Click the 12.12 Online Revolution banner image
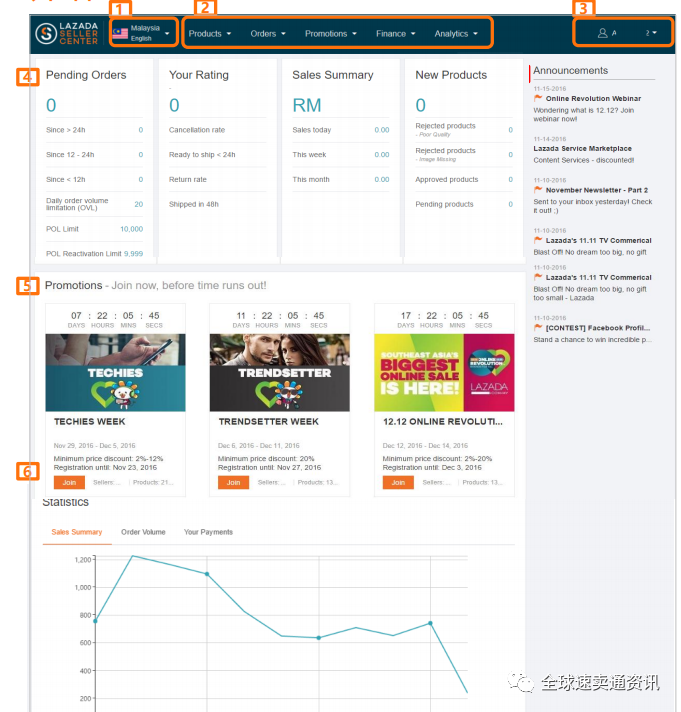The height and width of the screenshot is (712, 681). coord(444,373)
